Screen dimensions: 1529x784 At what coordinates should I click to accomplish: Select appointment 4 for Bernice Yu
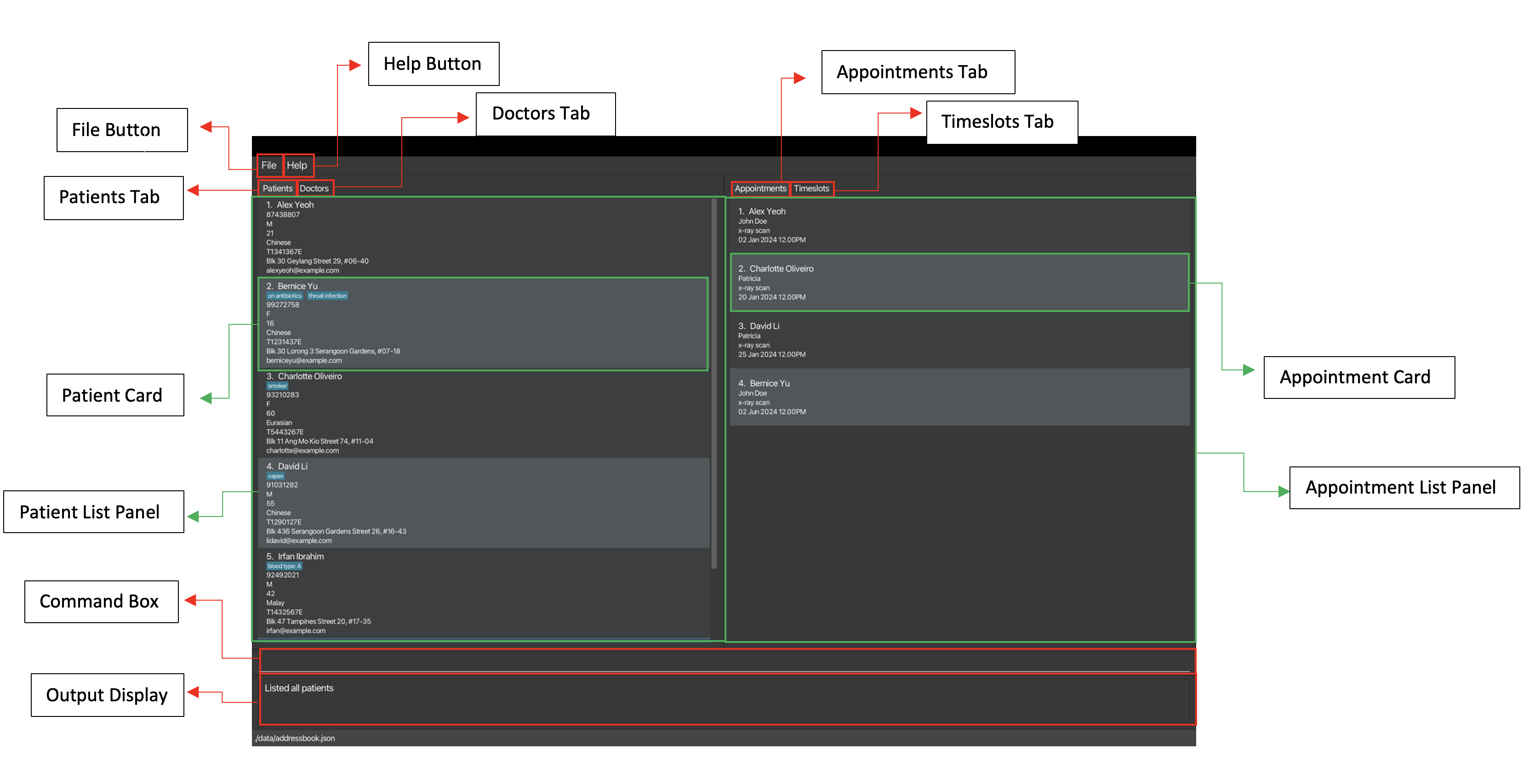(960, 397)
